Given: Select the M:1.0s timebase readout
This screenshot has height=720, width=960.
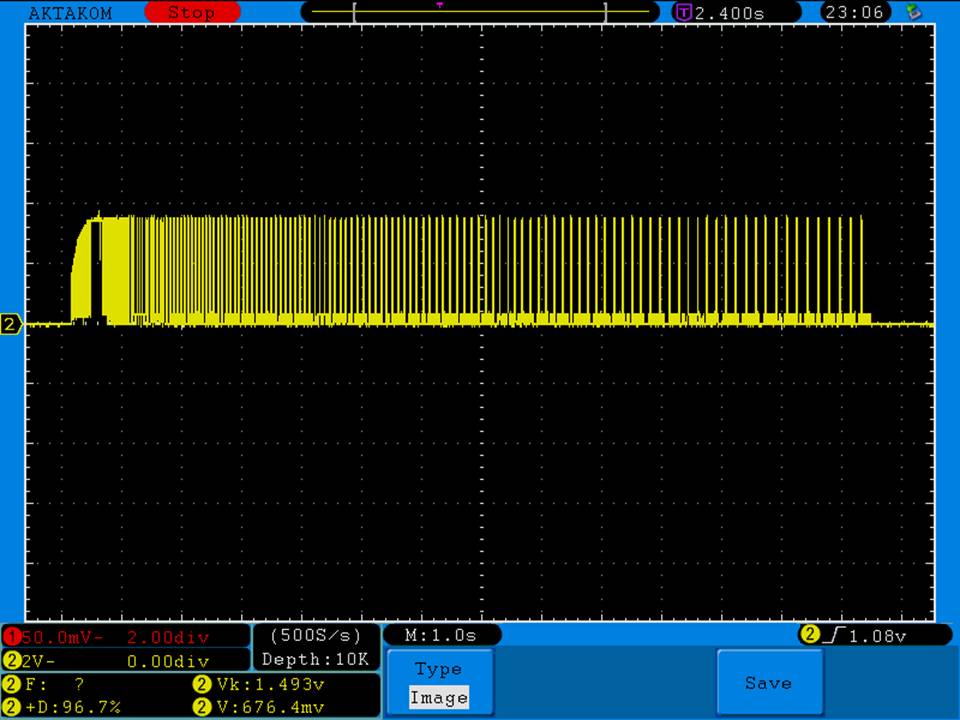Looking at the screenshot, I should click(441, 636).
